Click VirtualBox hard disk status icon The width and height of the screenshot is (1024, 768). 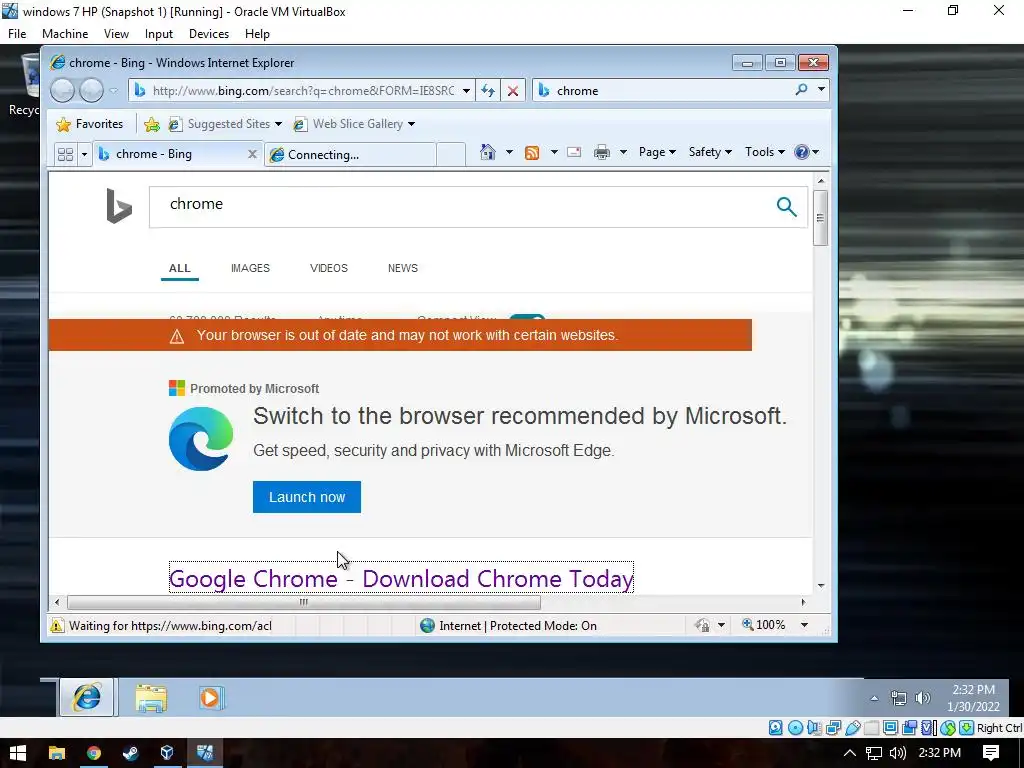[775, 728]
